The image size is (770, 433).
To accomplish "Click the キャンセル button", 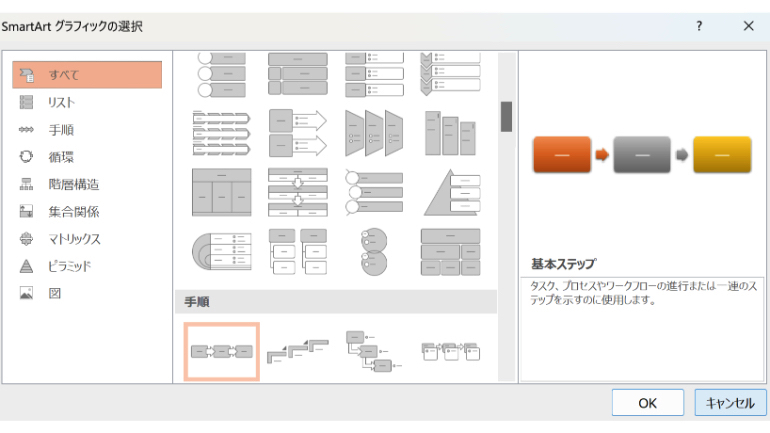I will 730,403.
